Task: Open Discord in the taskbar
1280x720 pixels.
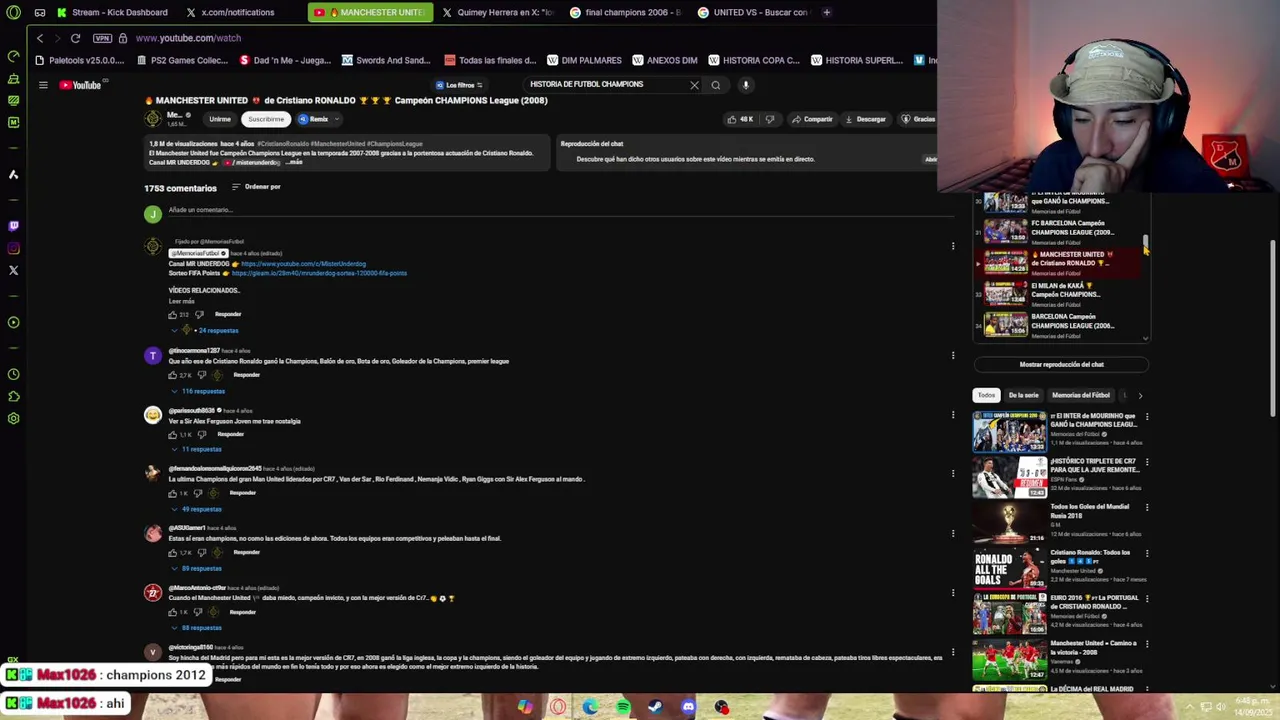Action: click(x=688, y=707)
